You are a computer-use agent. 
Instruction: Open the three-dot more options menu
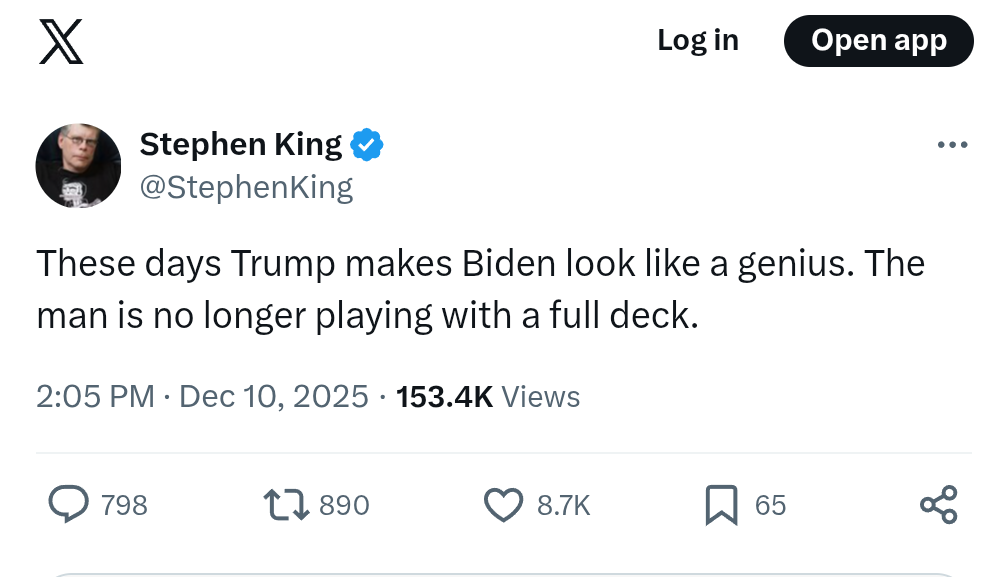952,146
